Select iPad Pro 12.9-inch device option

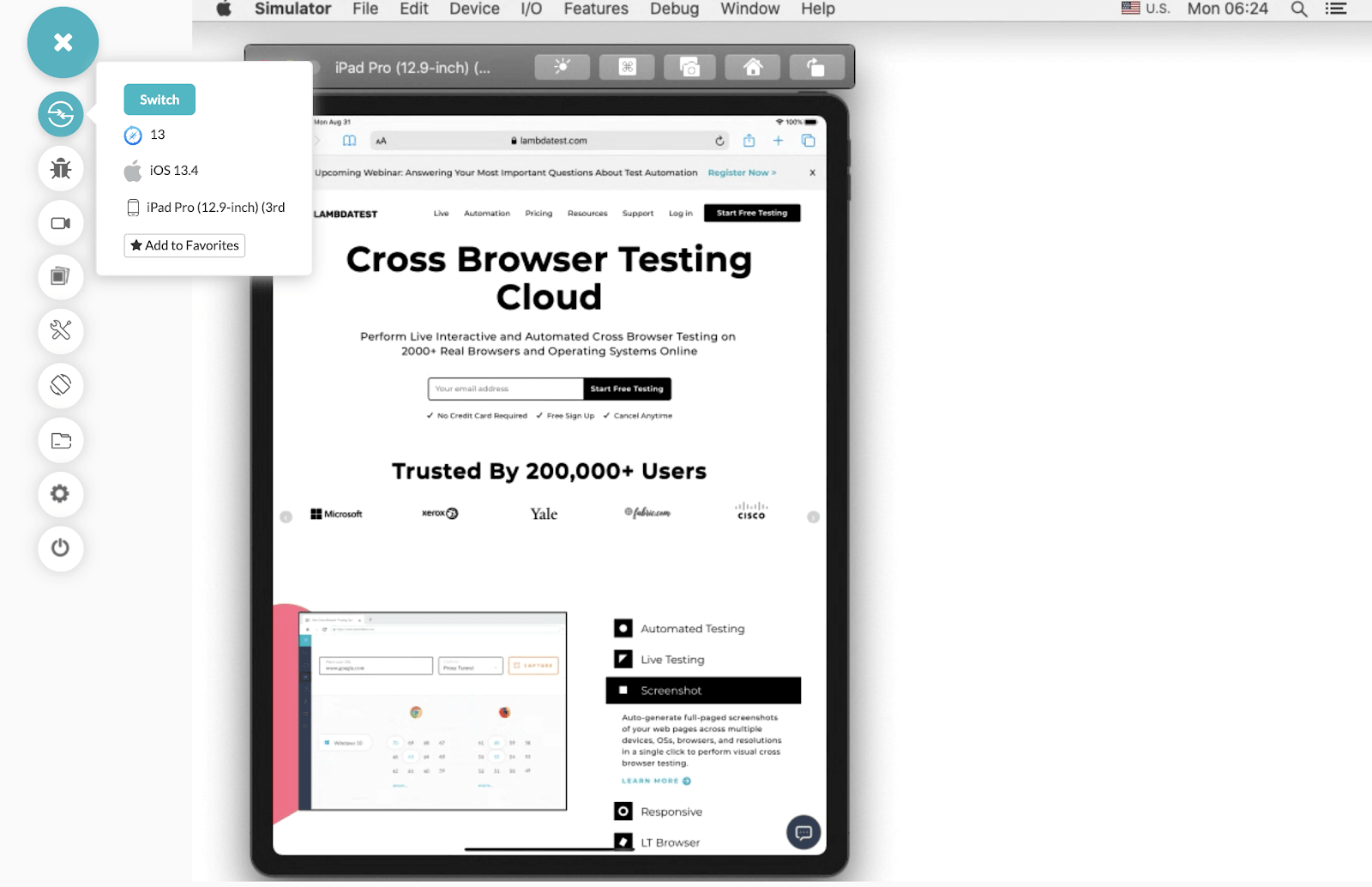[206, 207]
